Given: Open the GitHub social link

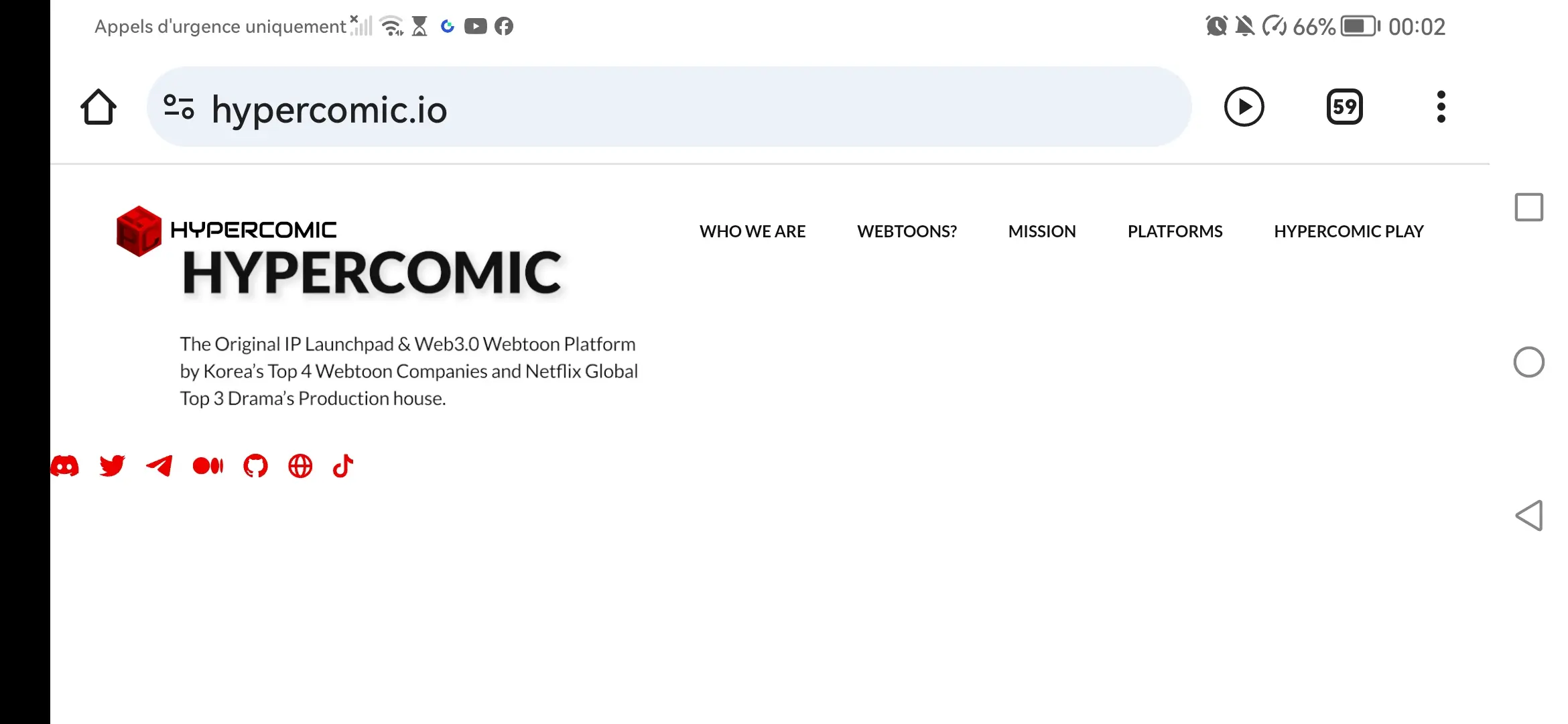Looking at the screenshot, I should 255,465.
